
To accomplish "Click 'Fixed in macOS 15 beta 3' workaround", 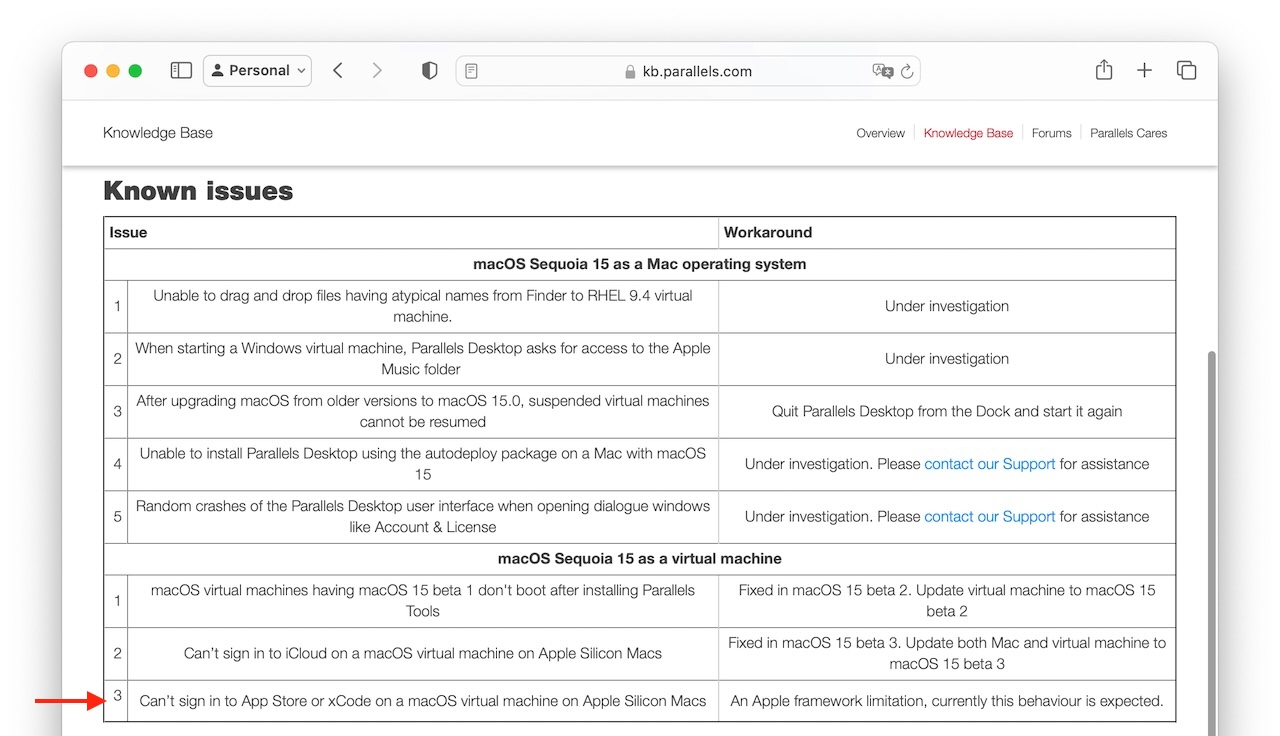I will tap(947, 653).
